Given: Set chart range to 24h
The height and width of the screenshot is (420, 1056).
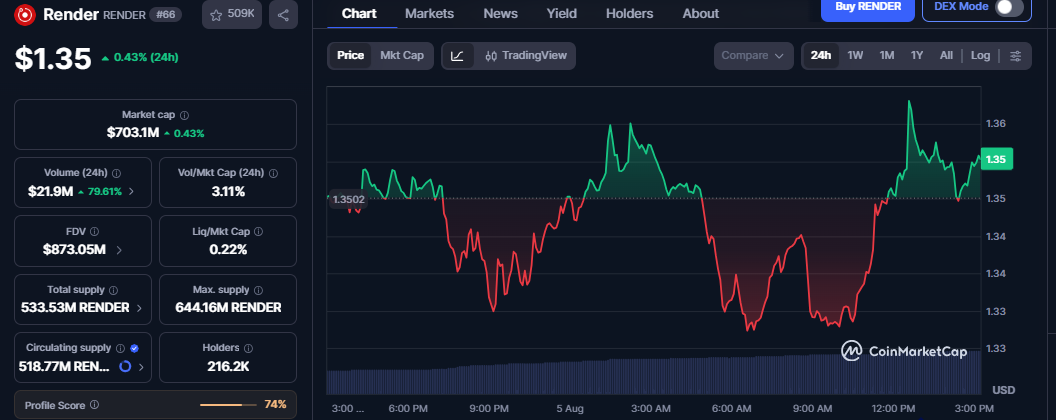Looking at the screenshot, I should [x=821, y=56].
